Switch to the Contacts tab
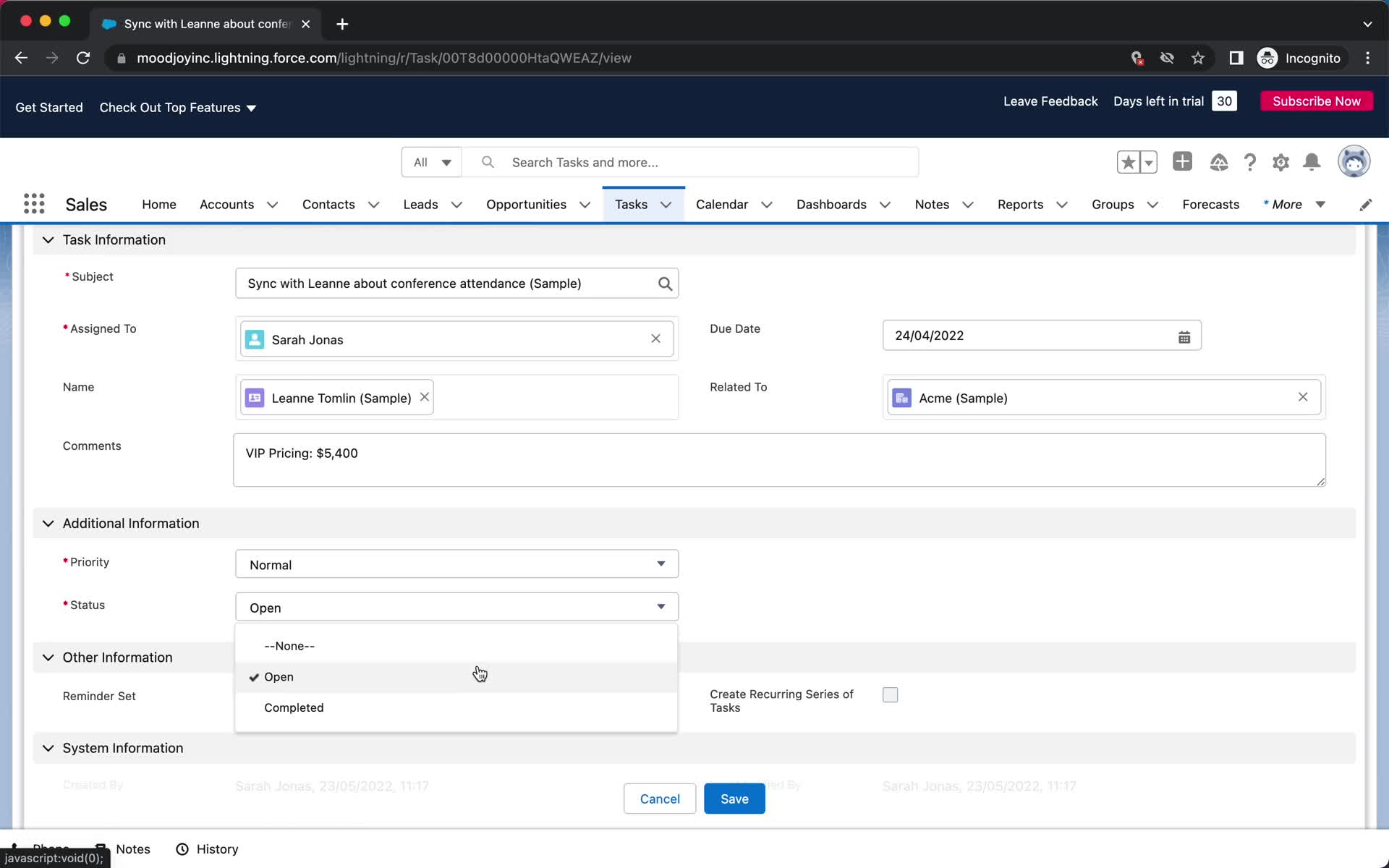 (x=328, y=205)
